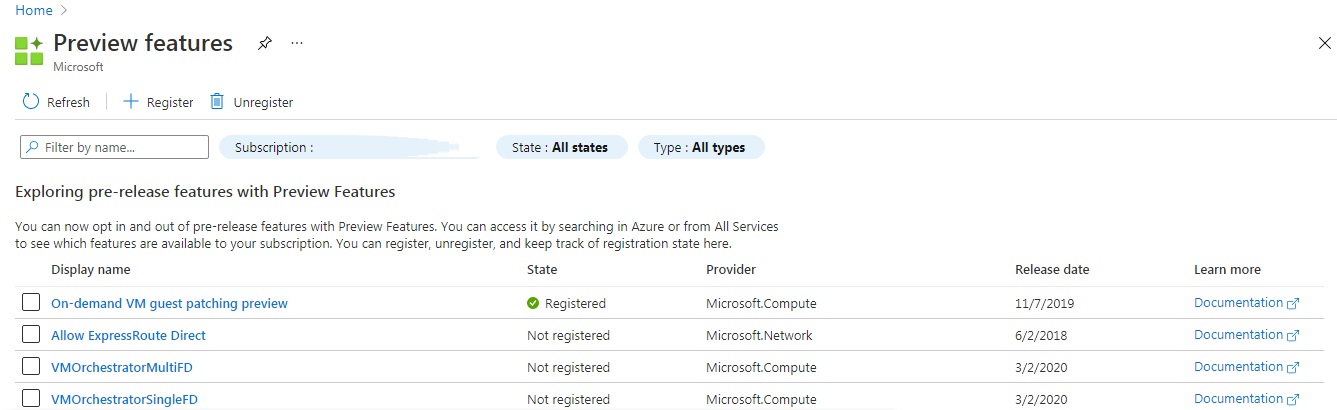Pin the Preview features blade
The image size is (1337, 410).
click(264, 44)
